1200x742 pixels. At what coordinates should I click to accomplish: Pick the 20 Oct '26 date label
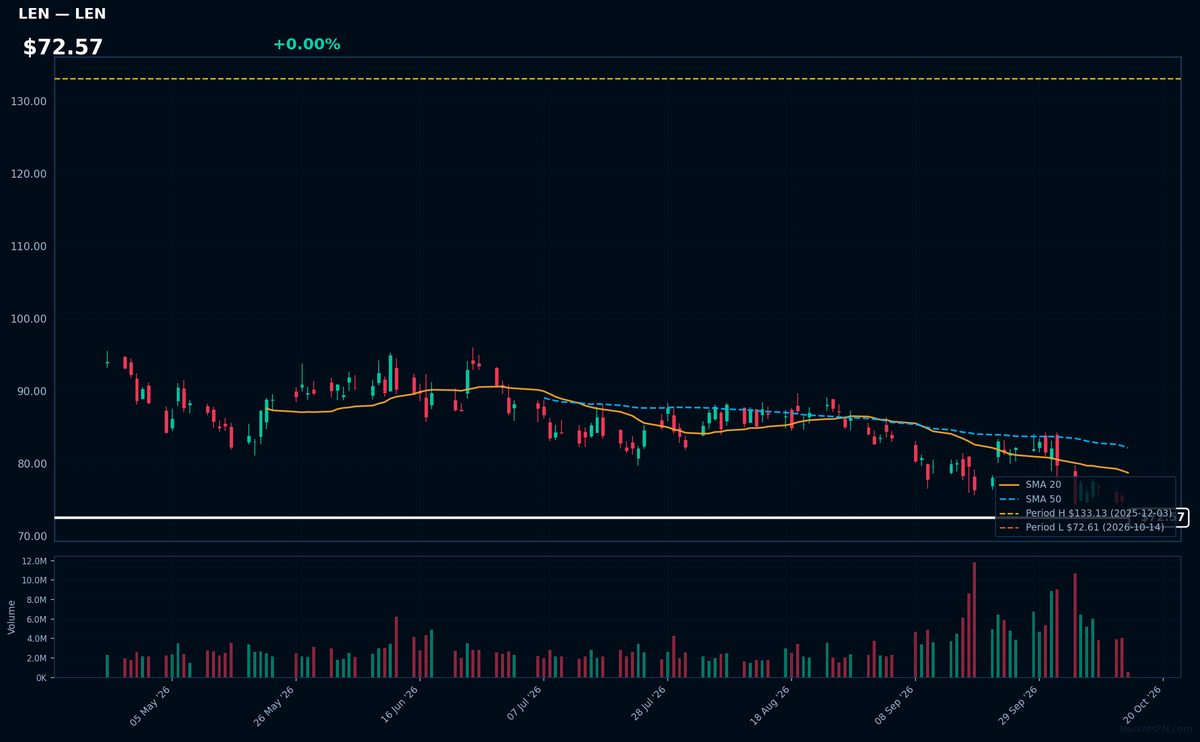coord(1144,705)
